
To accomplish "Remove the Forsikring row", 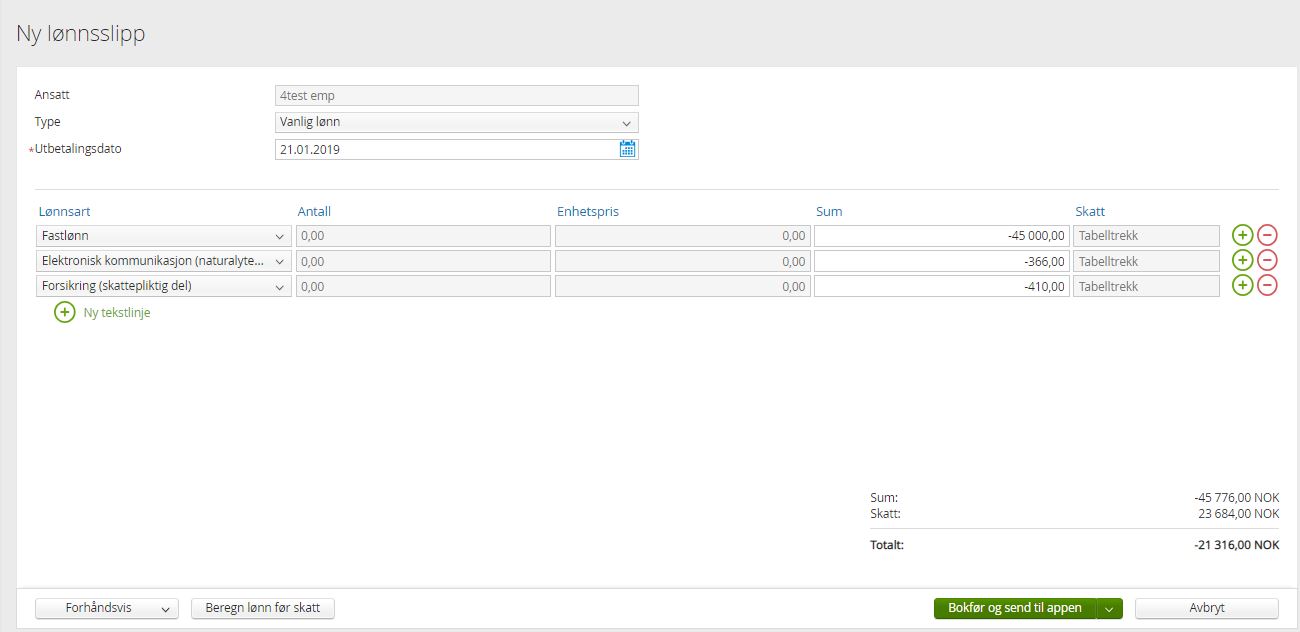I will (x=1267, y=286).
